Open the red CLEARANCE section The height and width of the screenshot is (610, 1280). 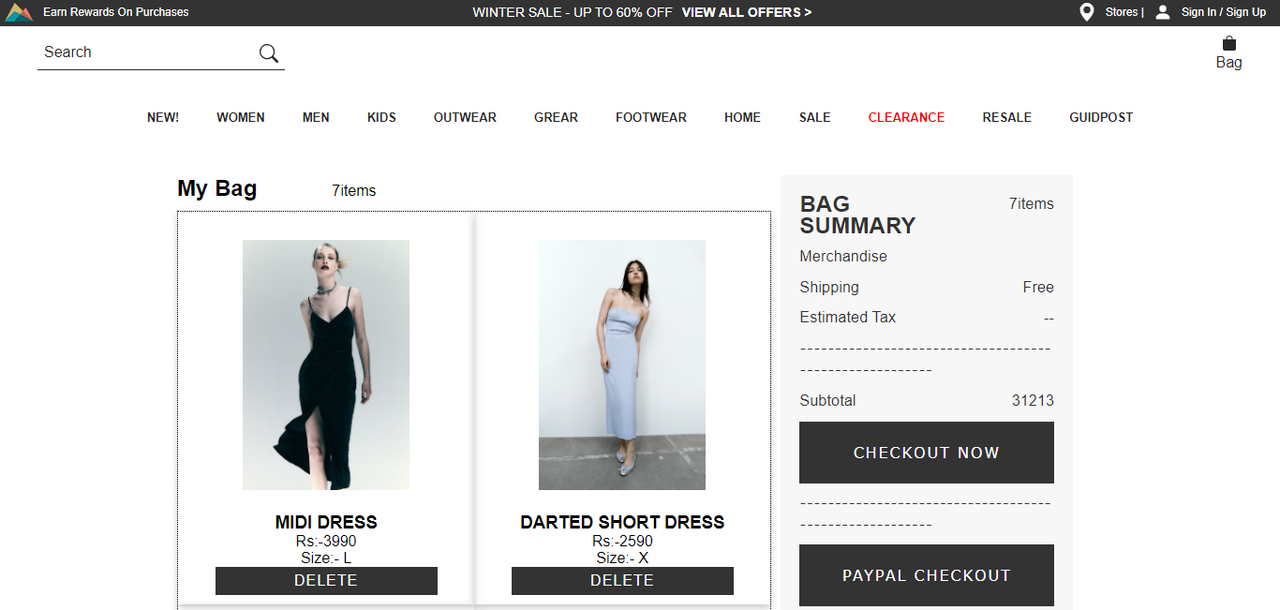click(x=906, y=117)
